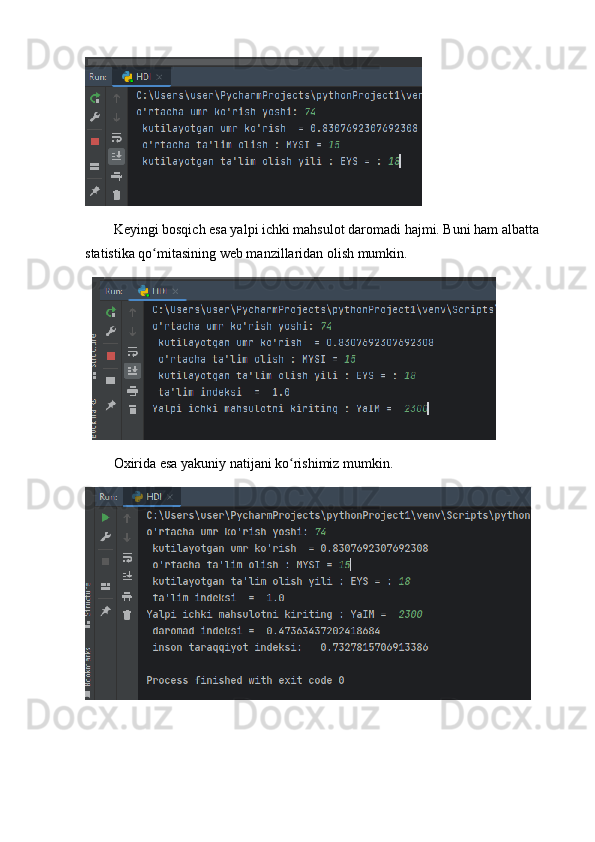Click the trash Clear All icon in the third console

[x=127, y=615]
